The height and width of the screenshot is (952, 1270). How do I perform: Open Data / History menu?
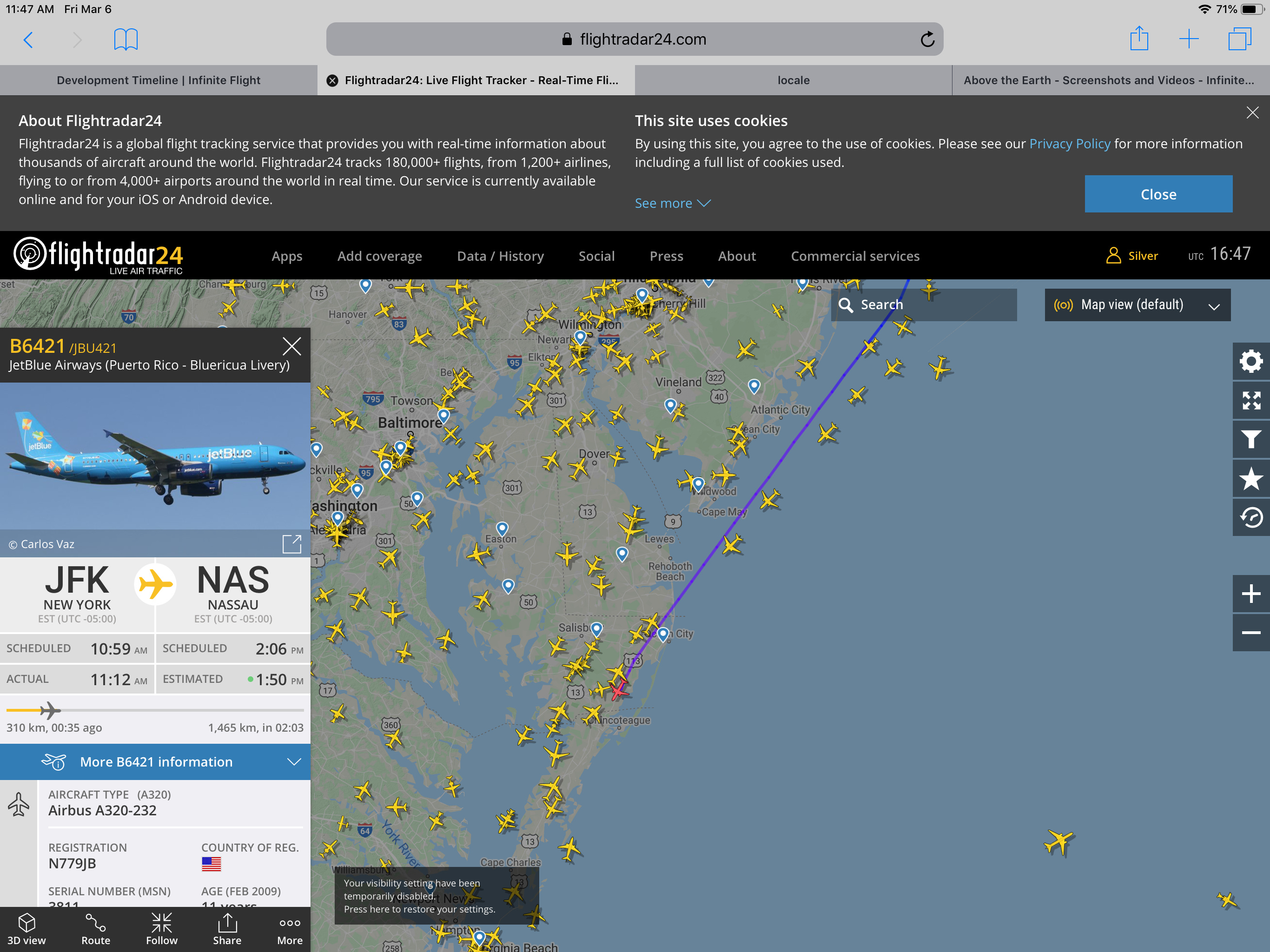click(500, 256)
